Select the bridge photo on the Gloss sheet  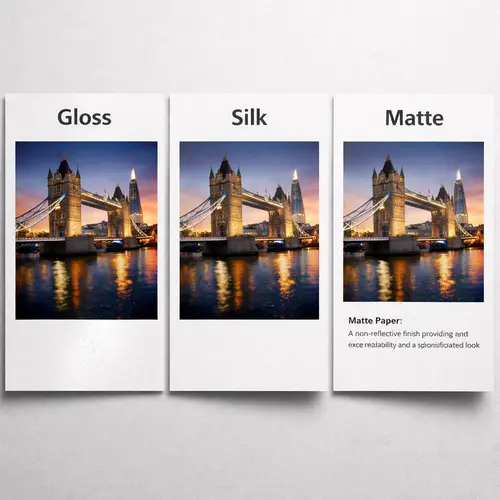pyautogui.click(x=86, y=230)
